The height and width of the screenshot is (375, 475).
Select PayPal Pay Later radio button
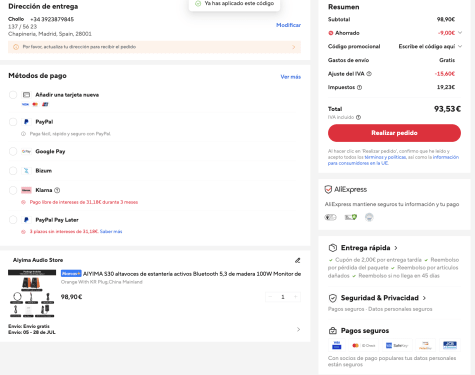tap(13, 220)
